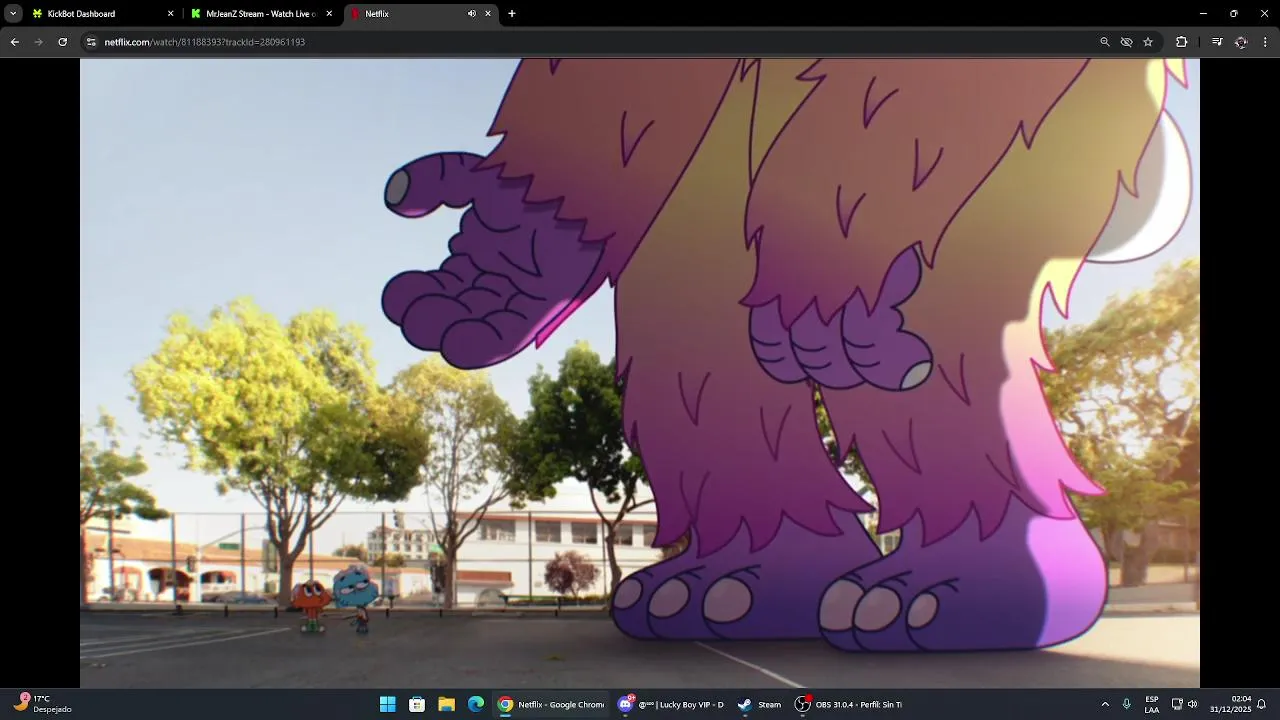Bookmark this page with the star
The width and height of the screenshot is (1280, 720).
(x=1148, y=42)
